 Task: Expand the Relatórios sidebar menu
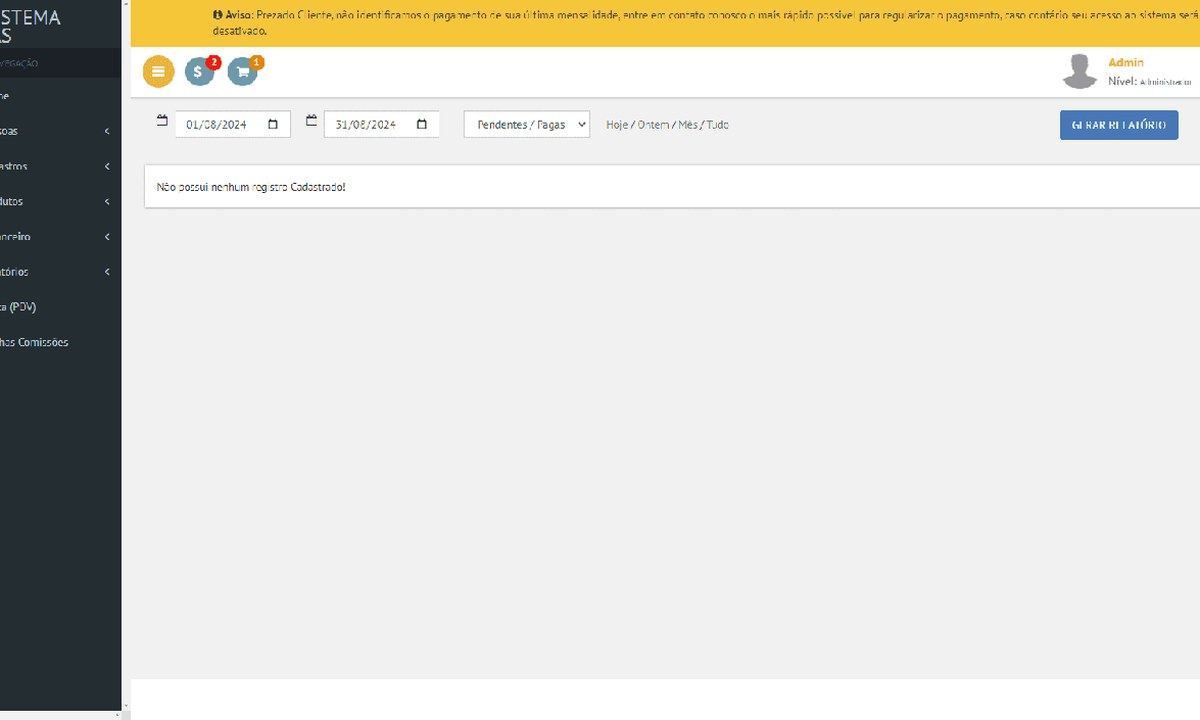point(55,272)
